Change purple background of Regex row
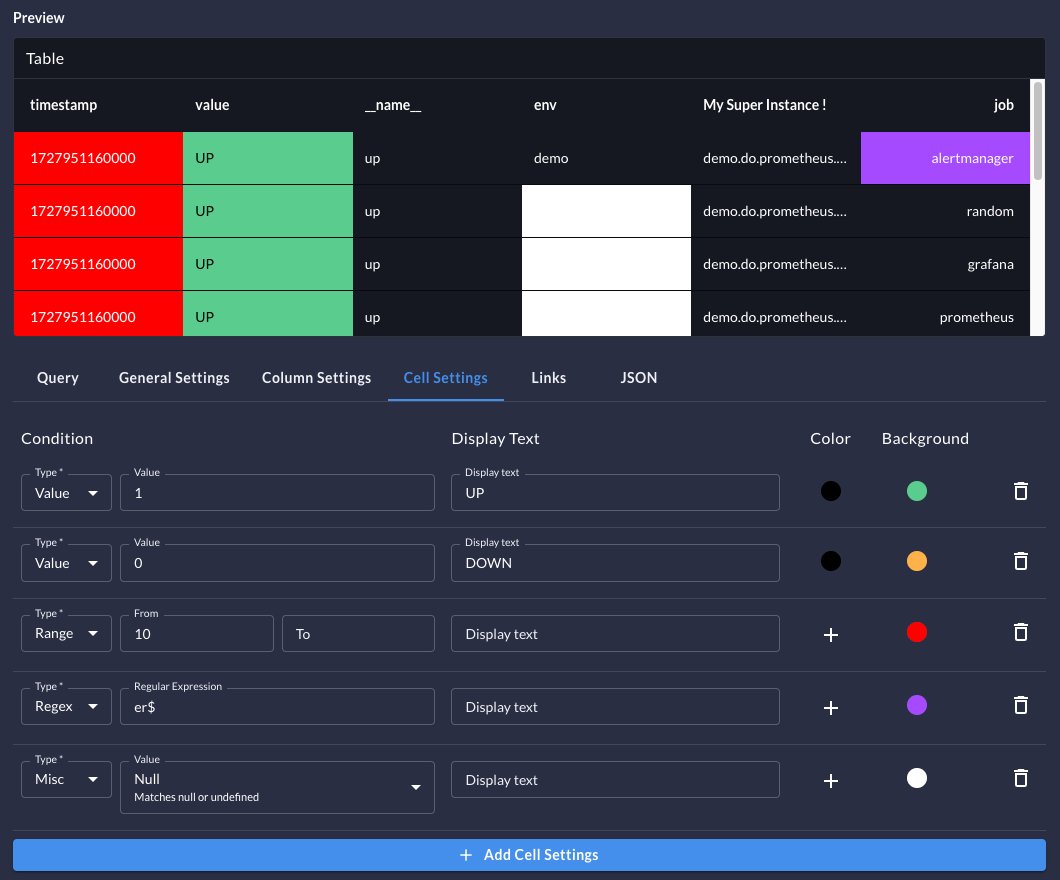Viewport: 1060px width, 880px height. pyautogui.click(x=917, y=706)
